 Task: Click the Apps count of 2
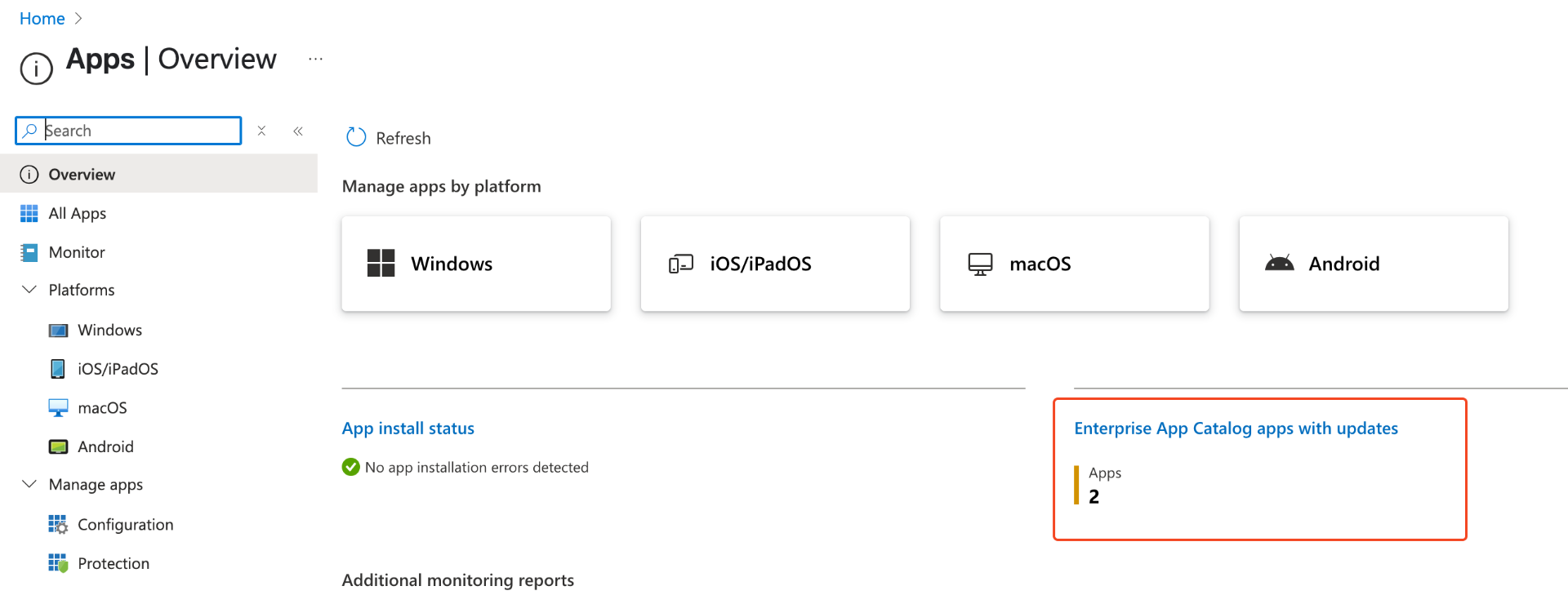pos(1094,496)
